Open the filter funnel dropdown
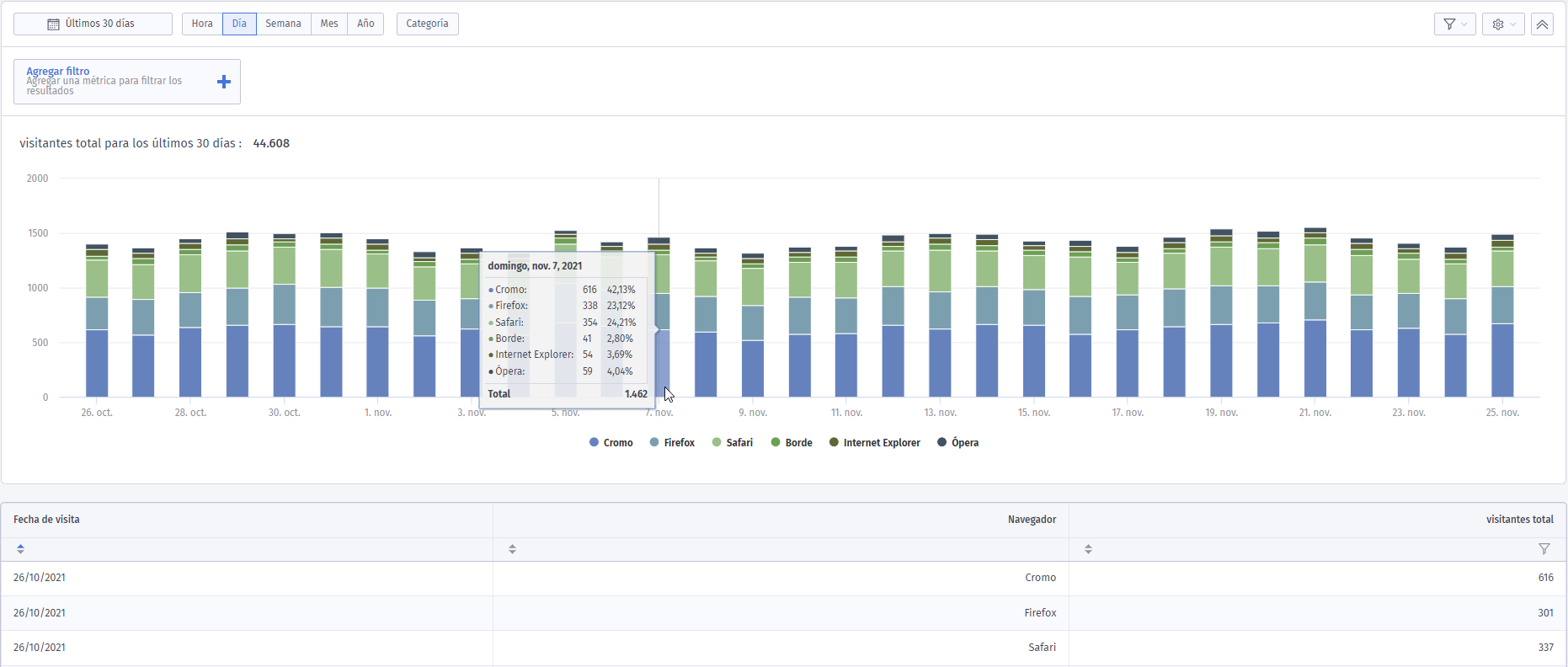The height and width of the screenshot is (667, 1568). tap(1454, 24)
